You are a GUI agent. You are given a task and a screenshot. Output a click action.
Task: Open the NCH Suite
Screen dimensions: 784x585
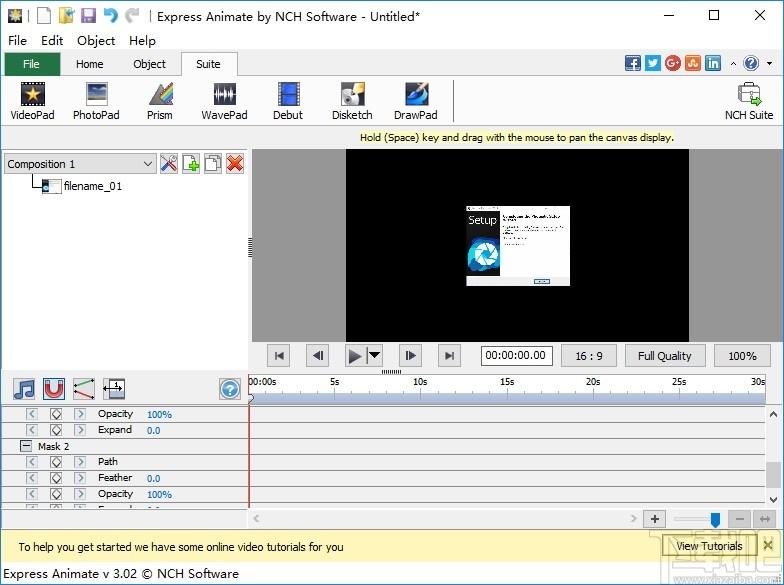(748, 101)
